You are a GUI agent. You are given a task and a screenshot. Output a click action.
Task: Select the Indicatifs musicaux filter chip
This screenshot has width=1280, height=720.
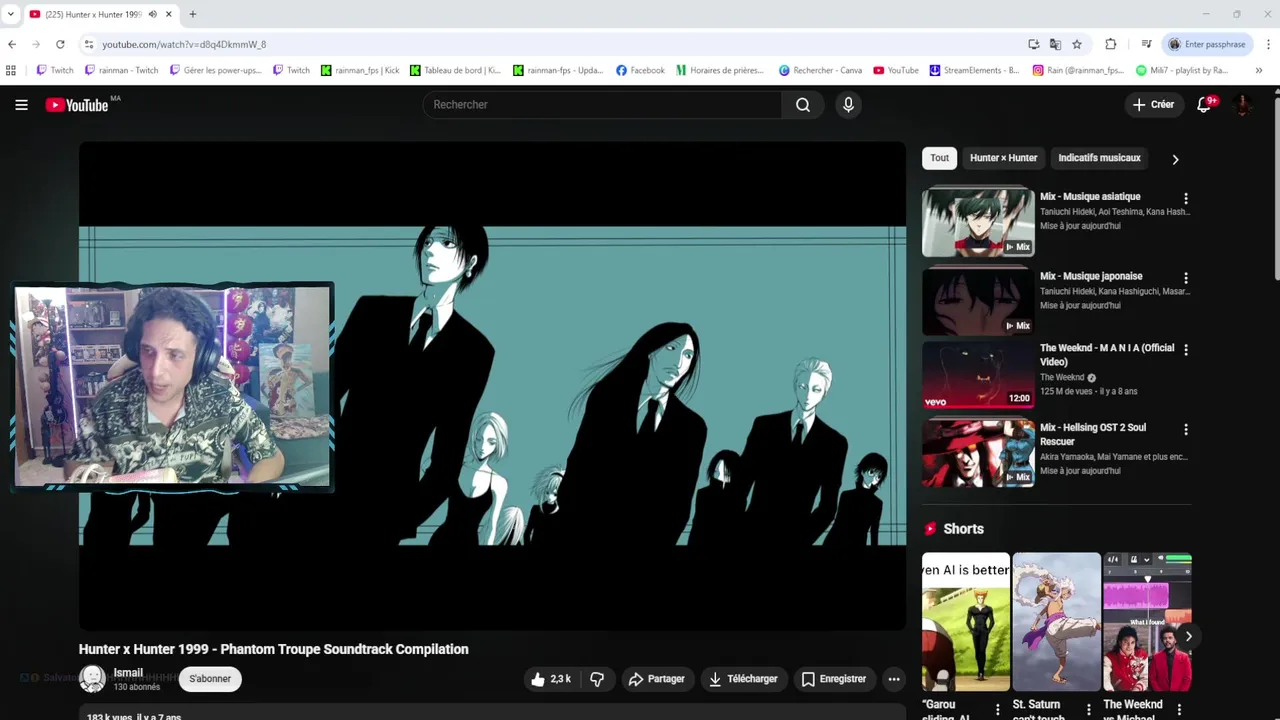pos(1099,158)
